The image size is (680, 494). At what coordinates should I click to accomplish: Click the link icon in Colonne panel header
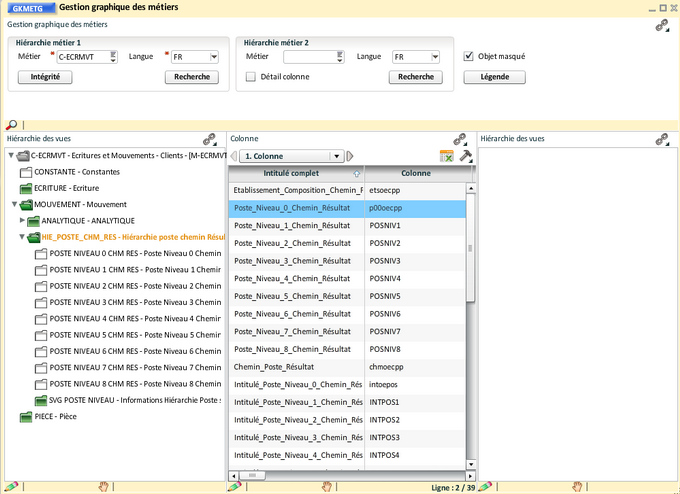(460, 139)
